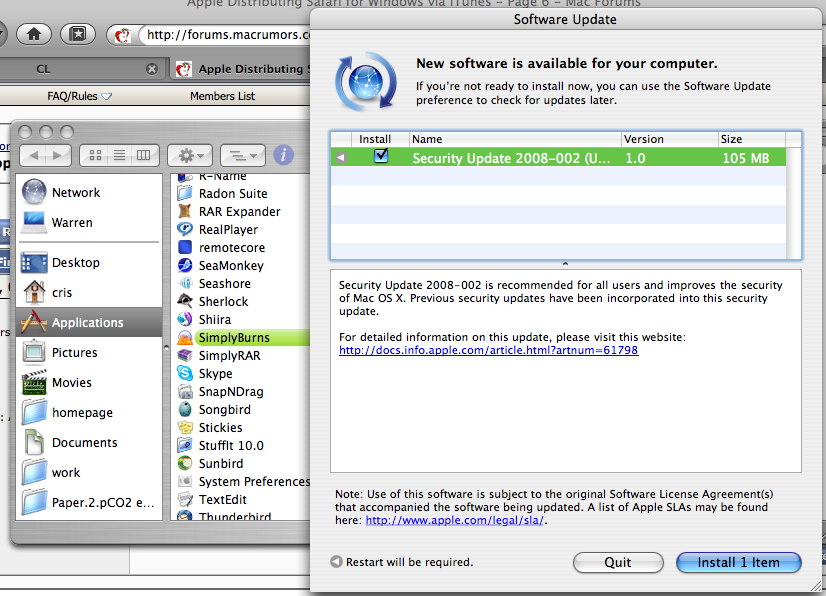
Task: Select the Security Update 2008-002 name
Action: tap(511, 158)
